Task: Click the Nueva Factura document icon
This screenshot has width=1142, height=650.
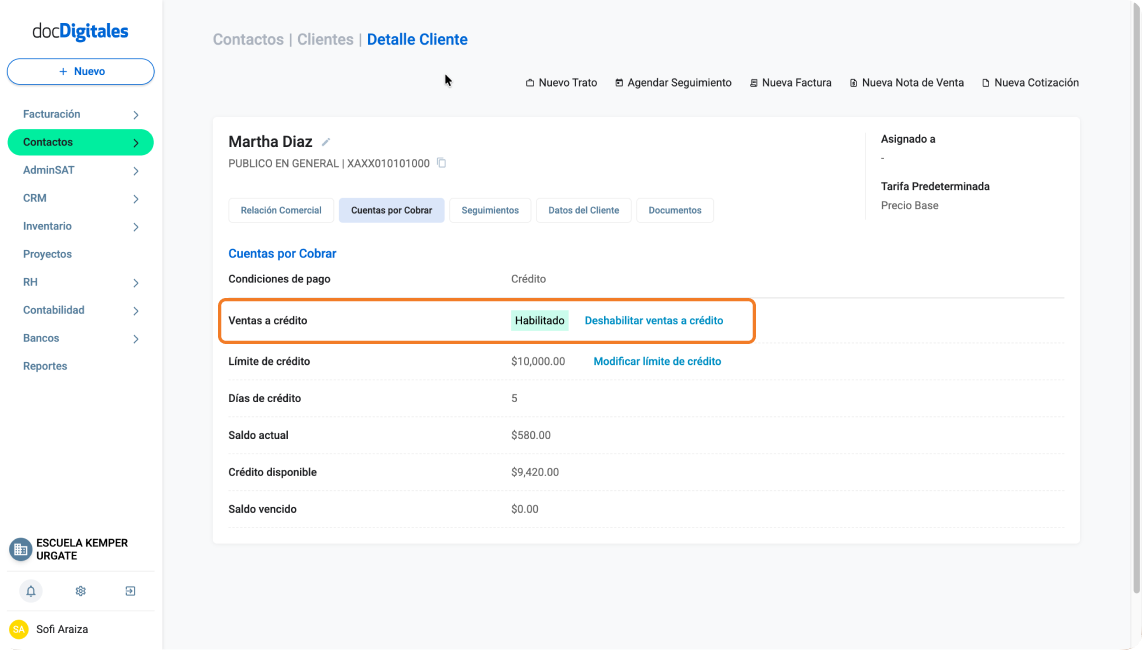Action: pos(753,83)
